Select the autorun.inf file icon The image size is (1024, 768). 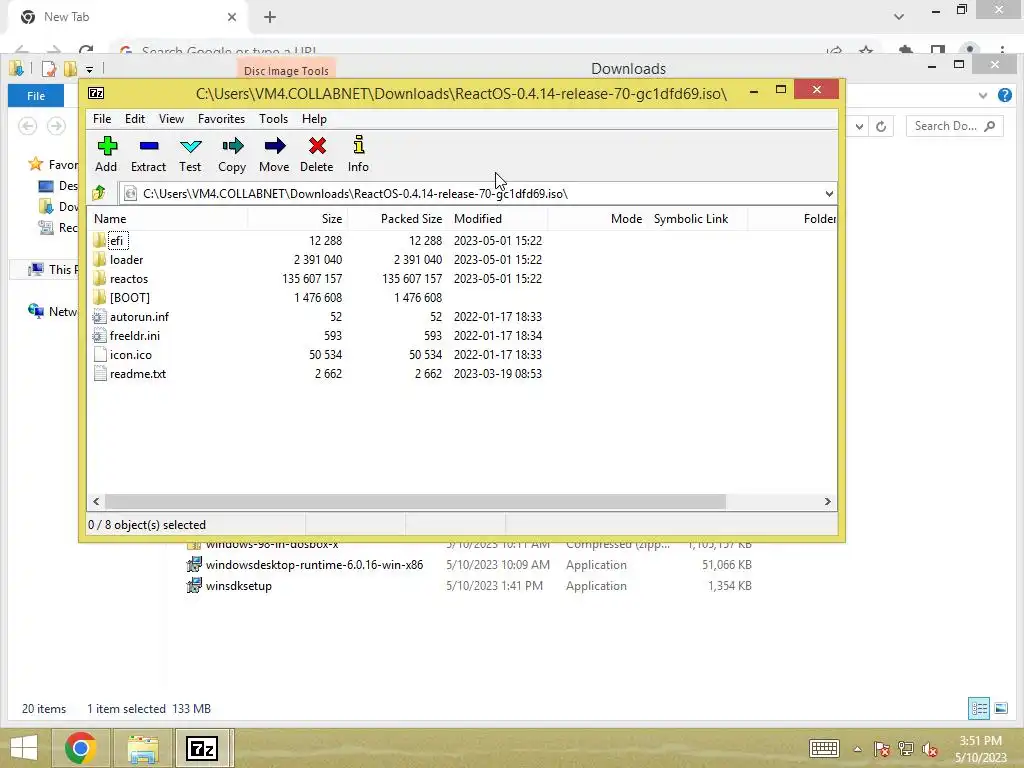99,317
